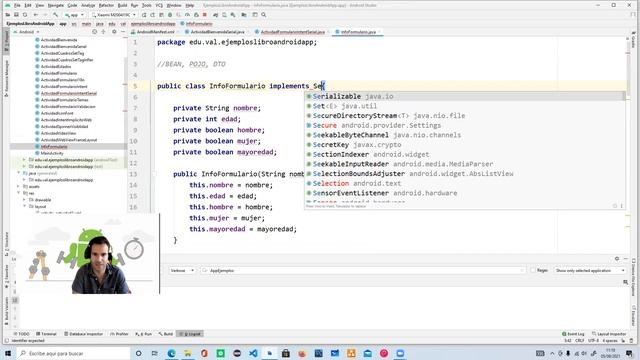Open the app run configuration dropdown
Screen dimensions: 640x360
[74, 15]
